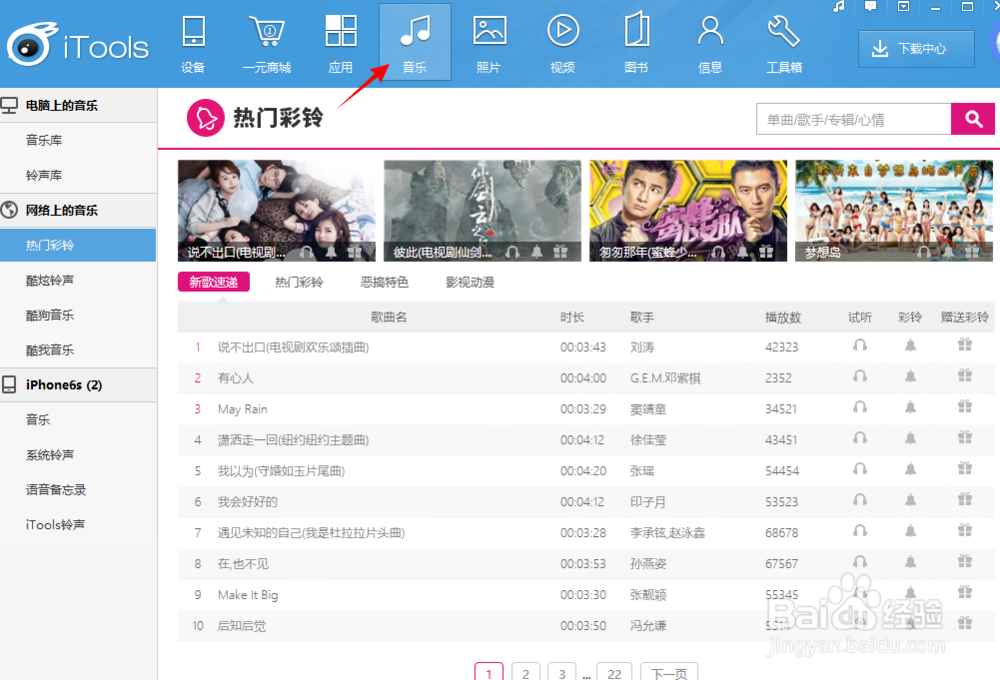Select singer 孙燕姿 cell
Image resolution: width=1000 pixels, height=680 pixels.
pyautogui.click(x=648, y=564)
